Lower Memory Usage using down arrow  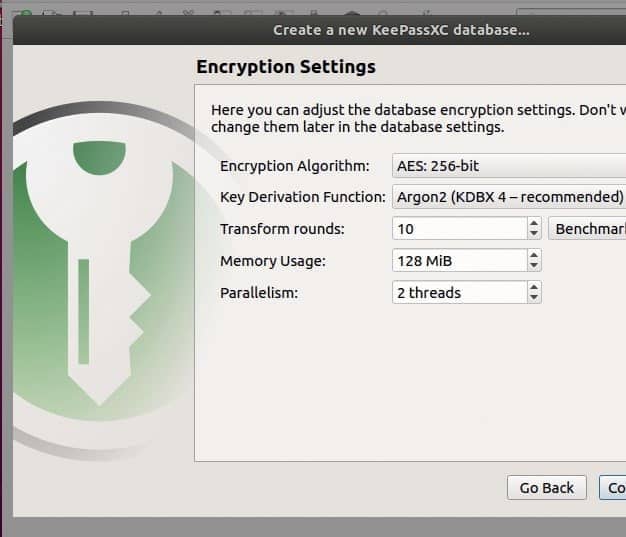[x=534, y=266]
